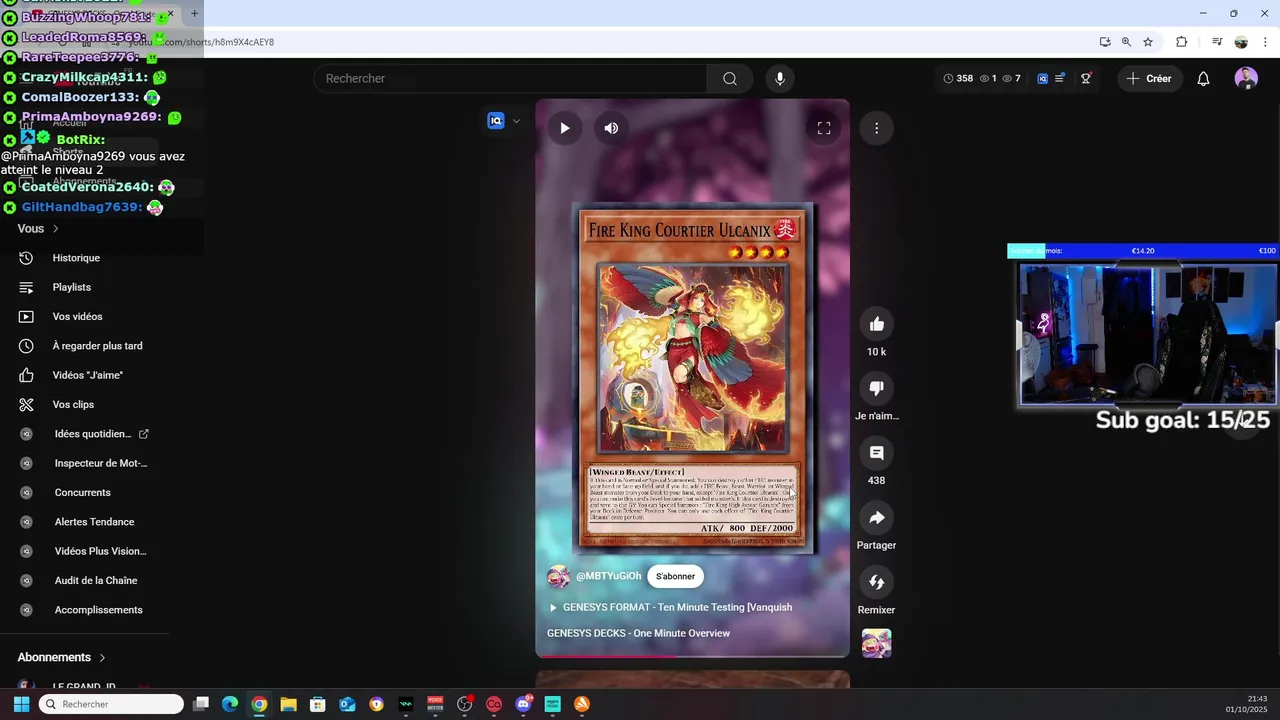Click the Windows taskbar Rechercher box
1280x720 pixels.
point(111,704)
